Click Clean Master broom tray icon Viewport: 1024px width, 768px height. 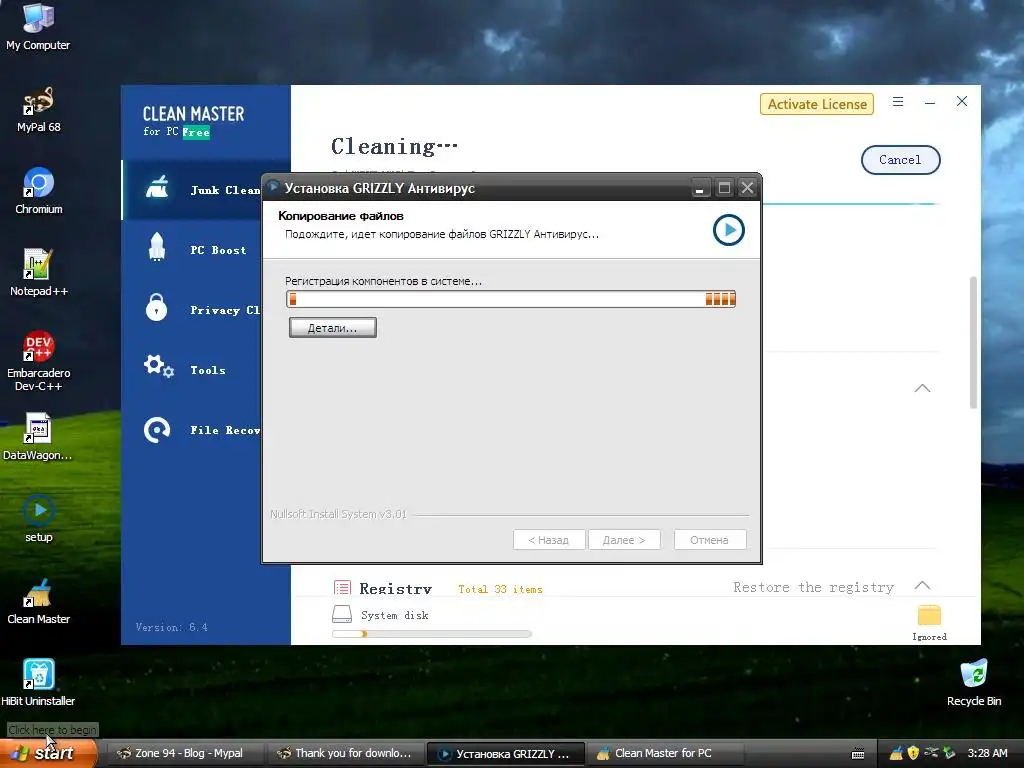coord(896,753)
